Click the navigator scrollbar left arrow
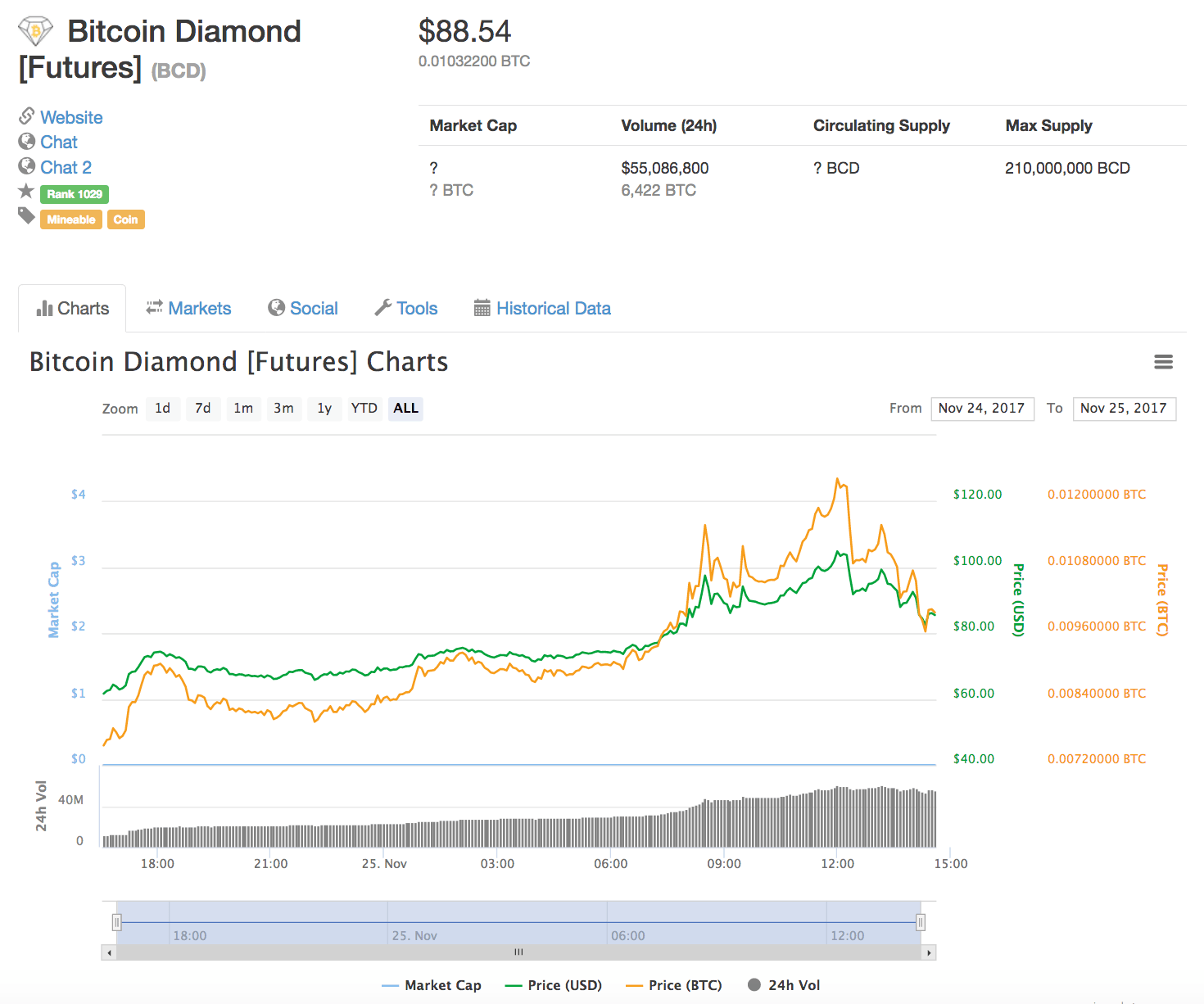Screen dimensions: 1204x1004 109,952
